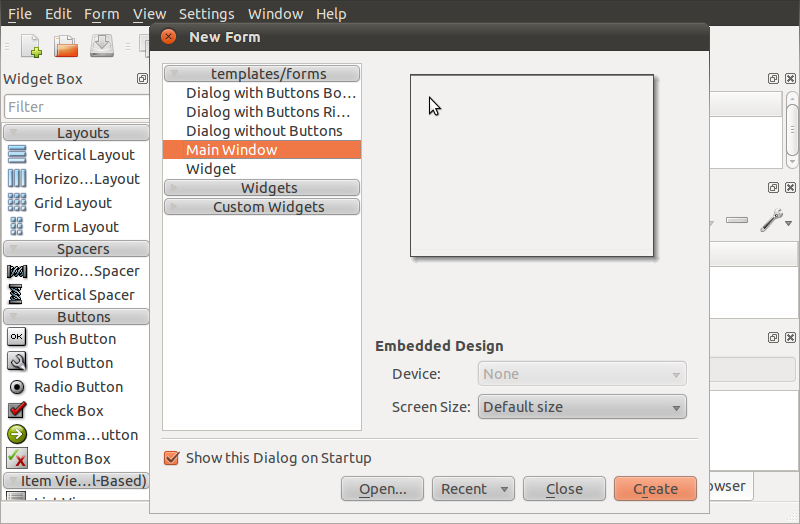Collapse the templates/forms tree section
The width and height of the screenshot is (800, 524).
tap(262, 73)
